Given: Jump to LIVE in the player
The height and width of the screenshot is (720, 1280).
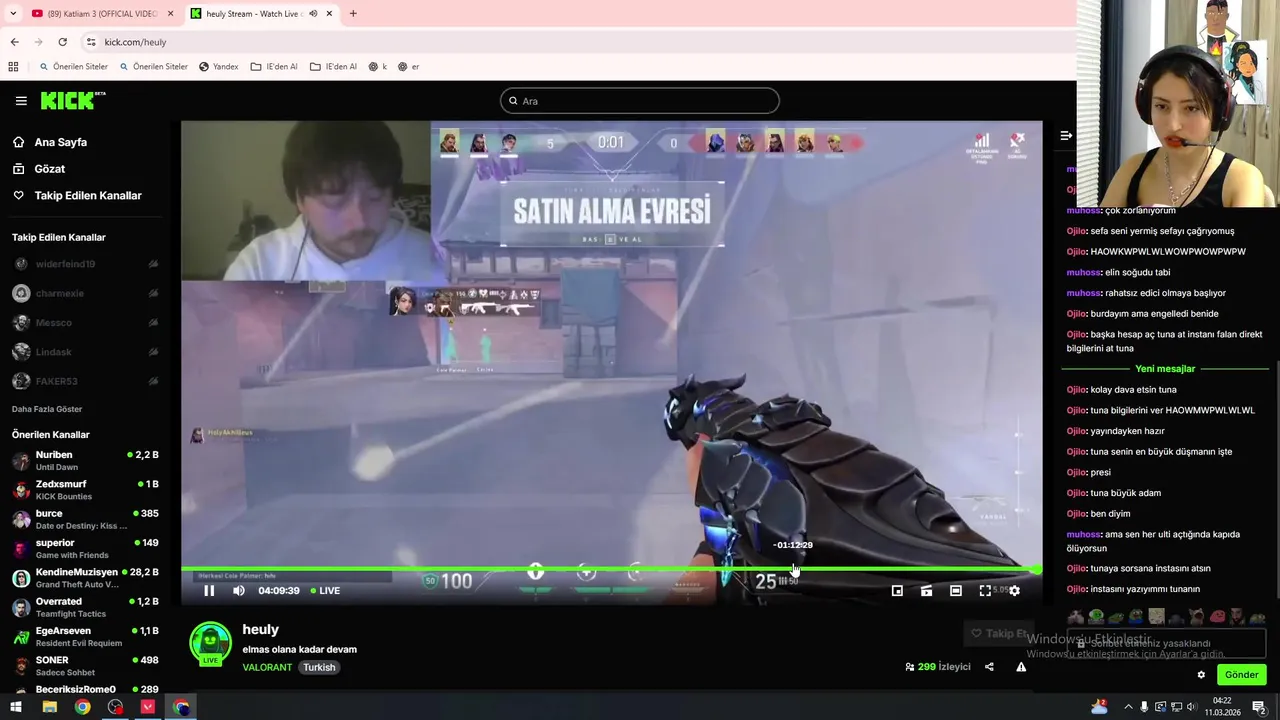Looking at the screenshot, I should coord(325,591).
